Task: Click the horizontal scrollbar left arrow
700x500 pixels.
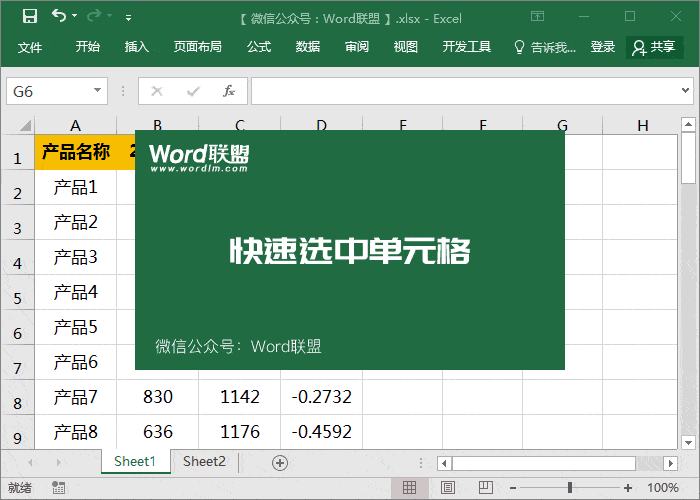Action: coord(444,463)
